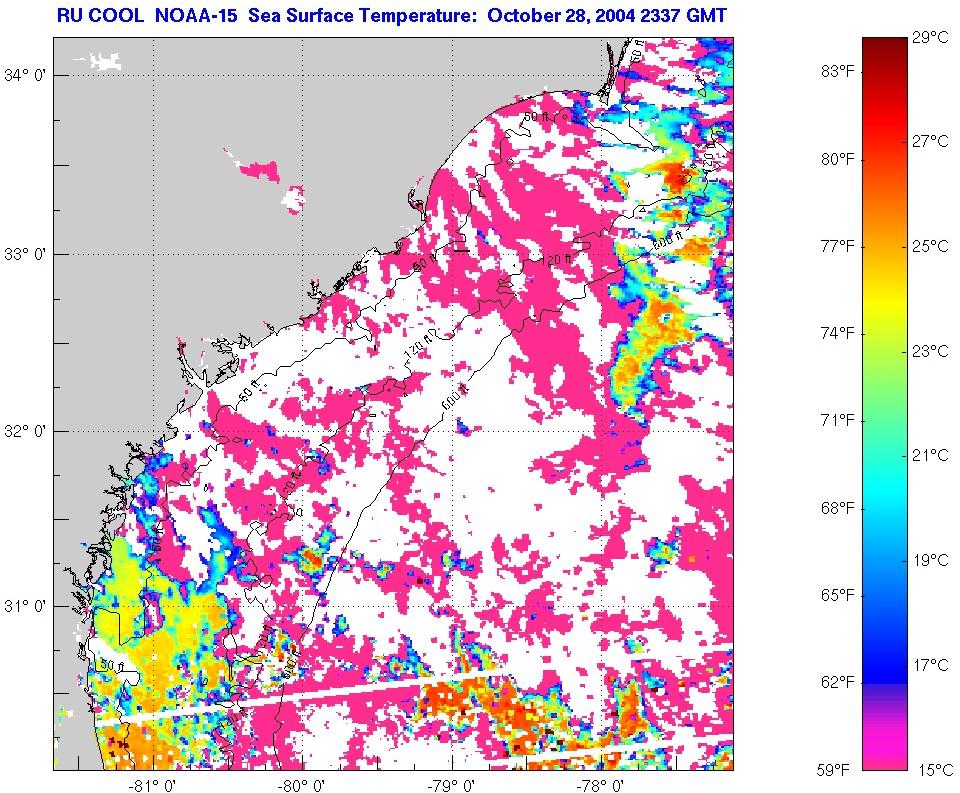Select the 32° 0' latitude label
960x793 pixels.
pyautogui.click(x=24, y=431)
